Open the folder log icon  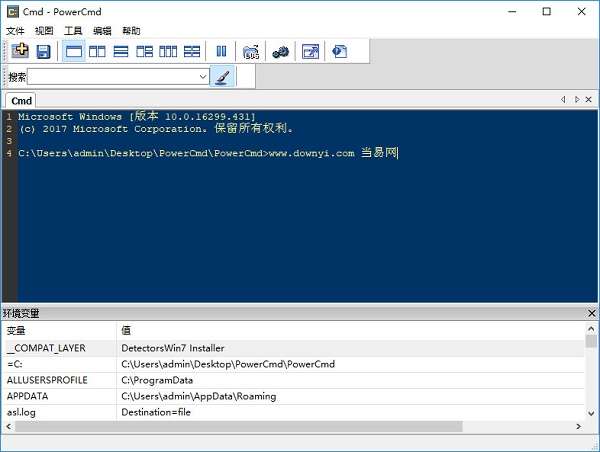(x=251, y=52)
